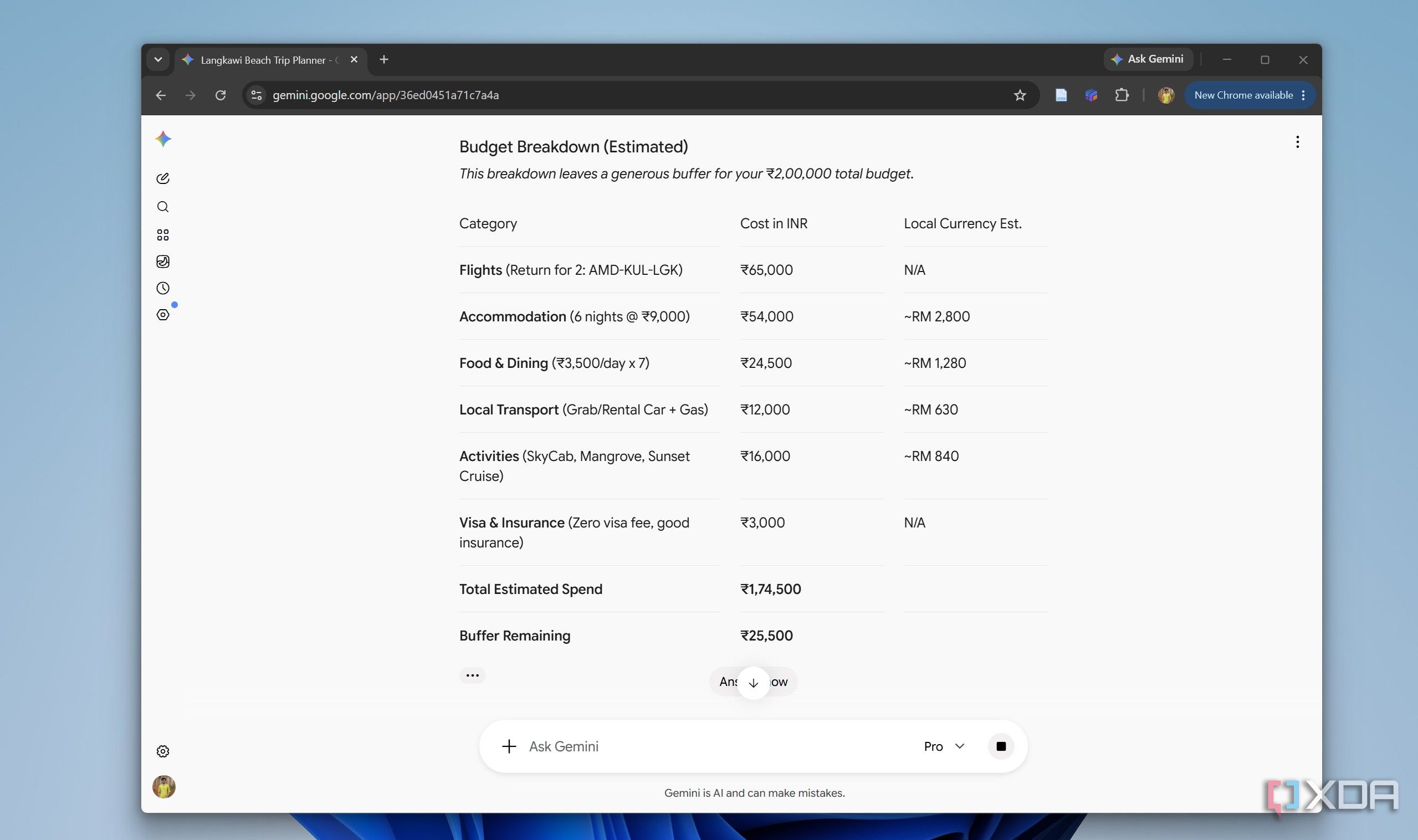The width and height of the screenshot is (1418, 840).
Task: Click the ellipsis chip below the table
Action: [472, 675]
